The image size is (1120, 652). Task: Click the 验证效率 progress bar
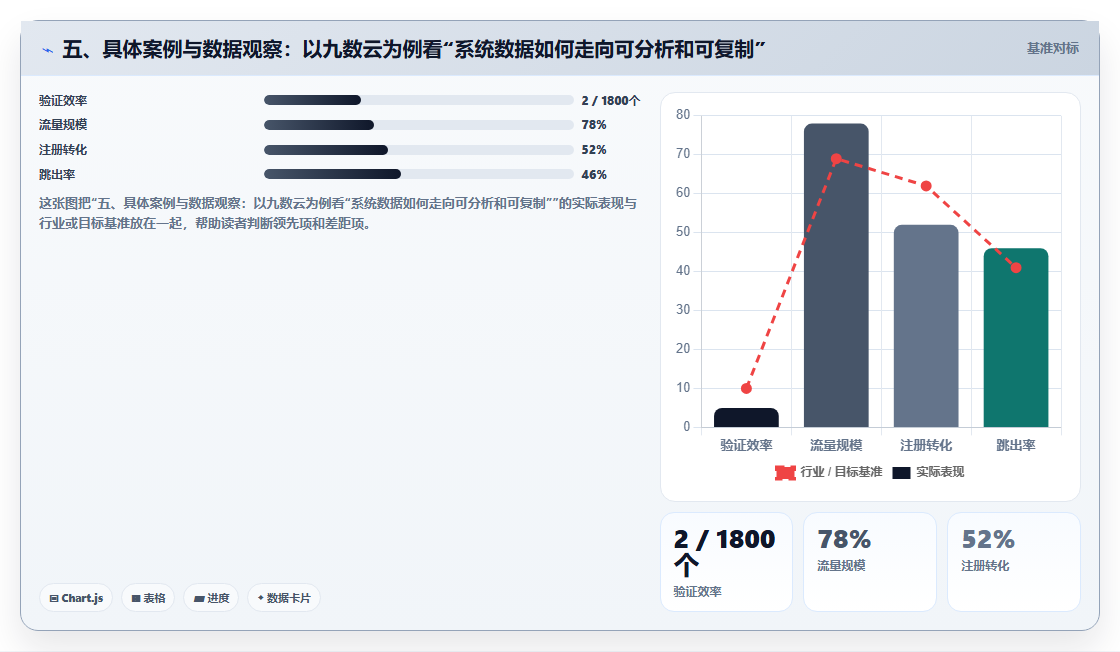tap(419, 100)
